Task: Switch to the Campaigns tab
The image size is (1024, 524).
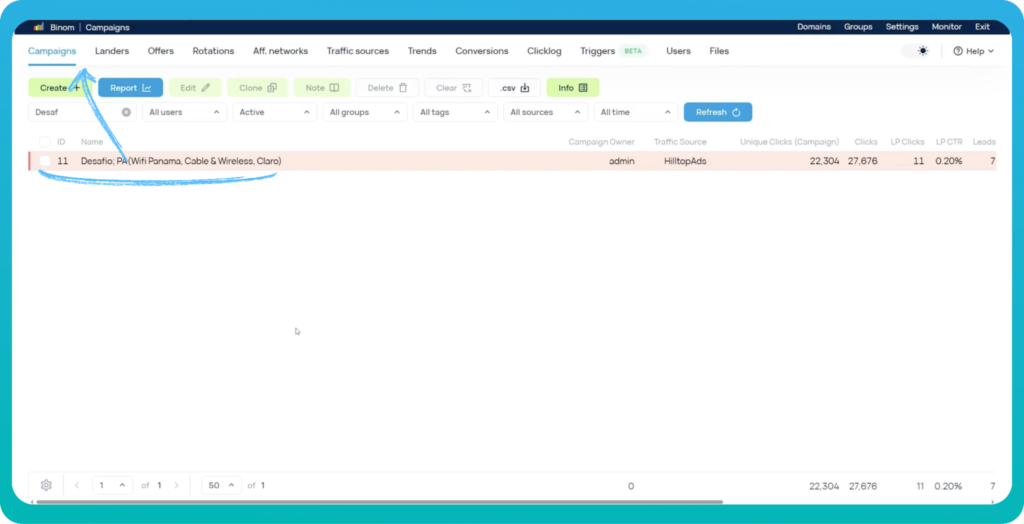Action: (x=52, y=51)
